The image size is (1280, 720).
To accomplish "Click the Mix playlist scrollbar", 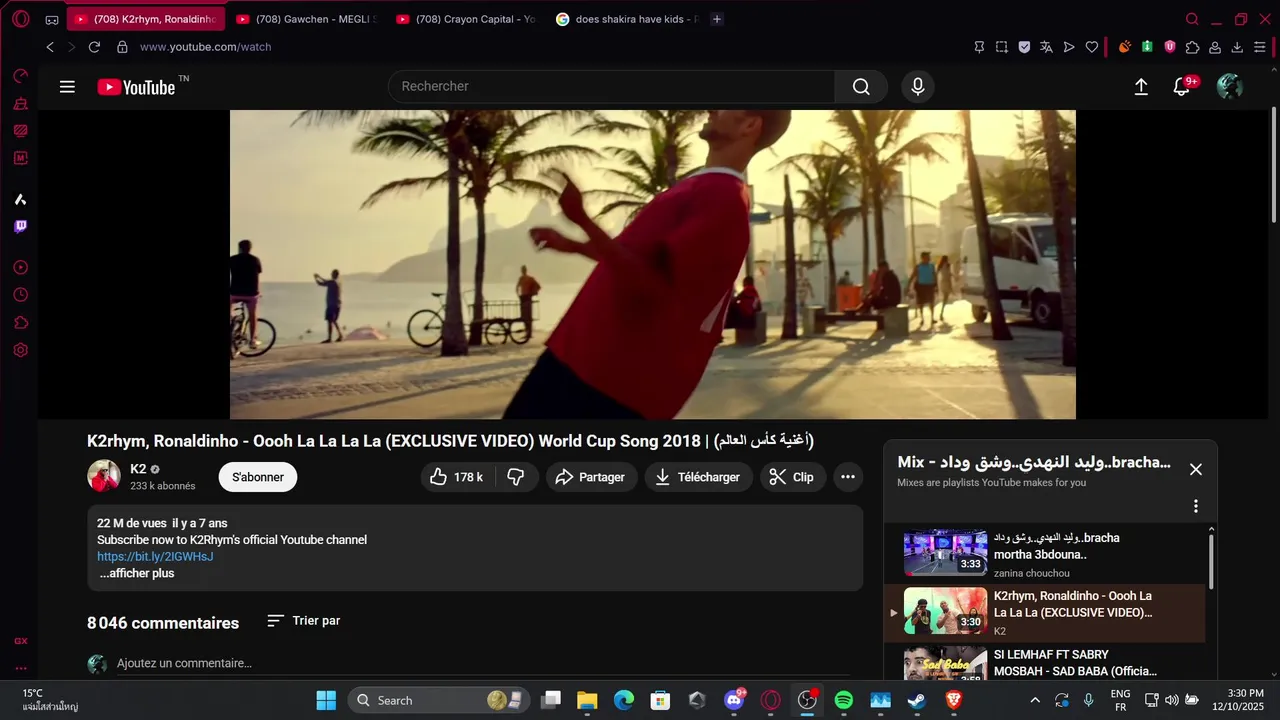I will tap(1211, 560).
